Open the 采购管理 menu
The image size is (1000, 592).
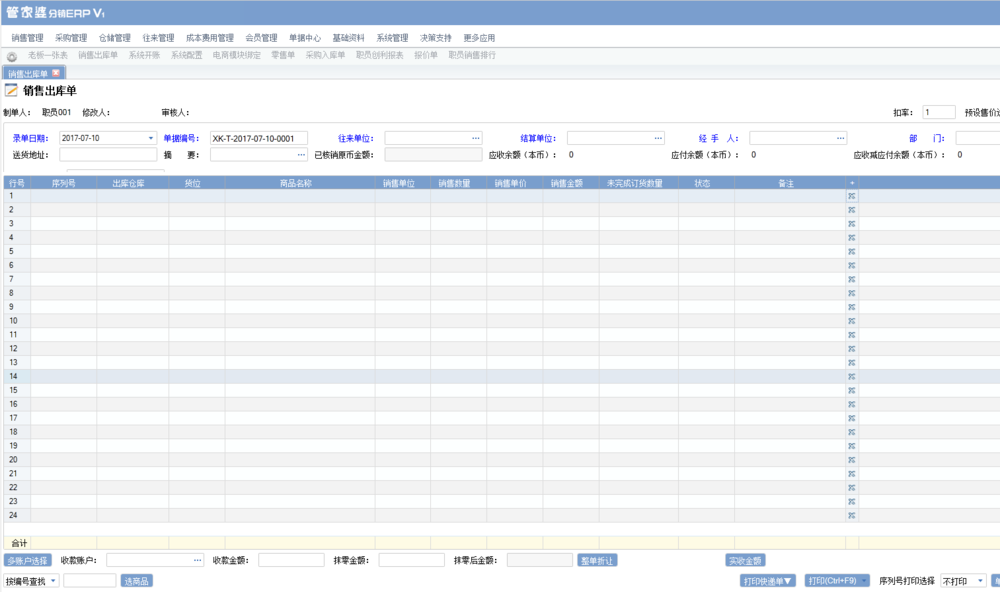tap(71, 38)
